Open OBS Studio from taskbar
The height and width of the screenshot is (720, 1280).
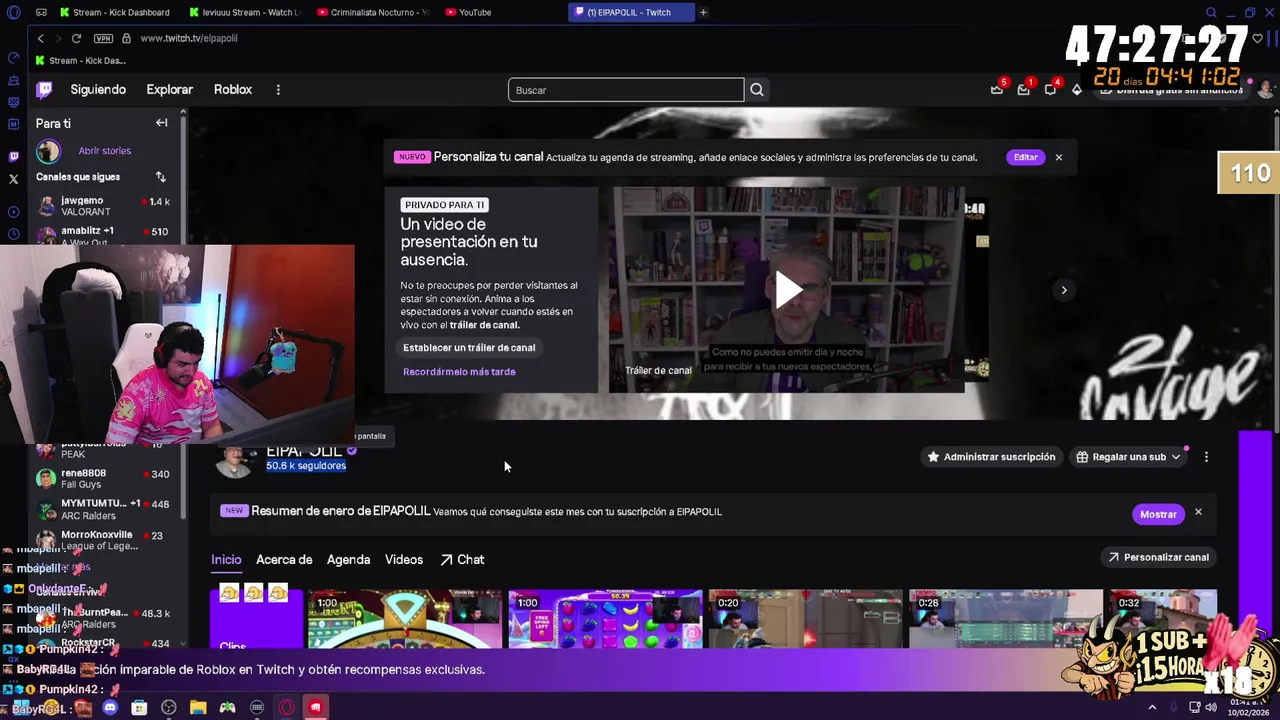[169, 708]
